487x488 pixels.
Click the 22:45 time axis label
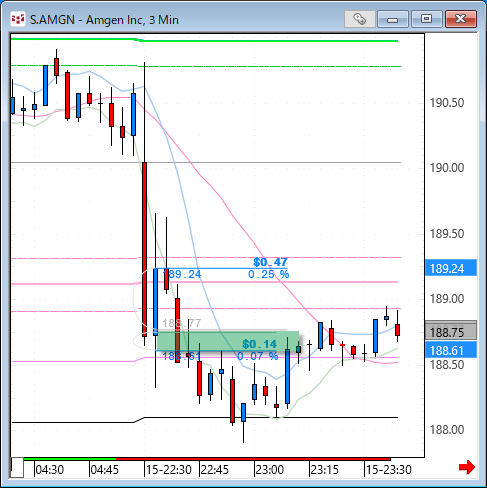click(215, 470)
